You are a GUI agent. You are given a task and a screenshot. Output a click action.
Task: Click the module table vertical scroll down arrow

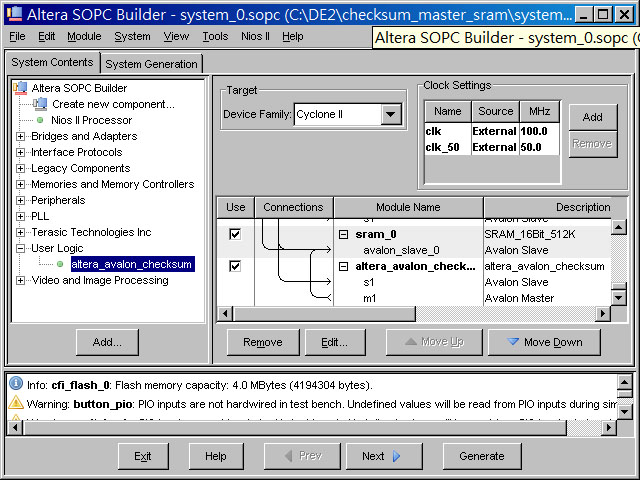pyautogui.click(x=619, y=298)
